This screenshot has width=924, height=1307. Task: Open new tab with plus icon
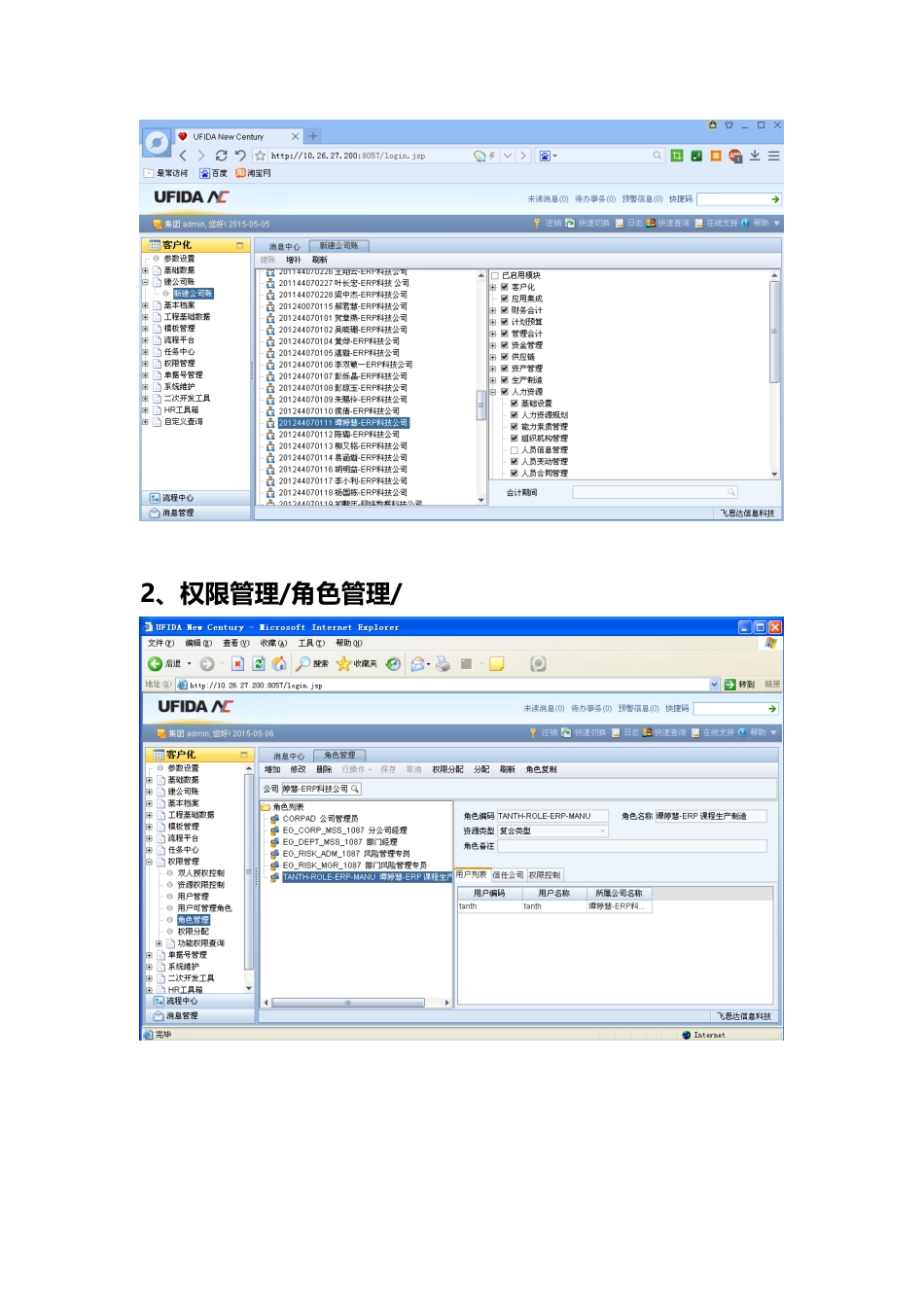[x=313, y=136]
